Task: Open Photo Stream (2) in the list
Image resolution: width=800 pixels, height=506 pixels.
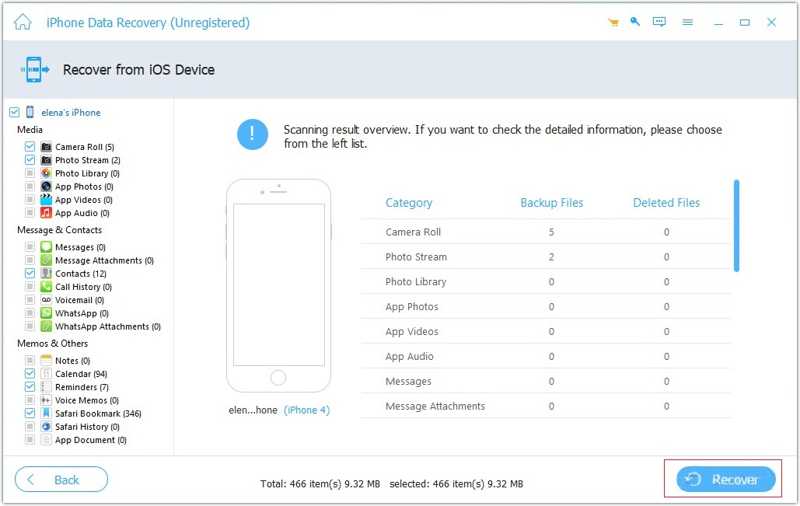Action: coord(88,160)
